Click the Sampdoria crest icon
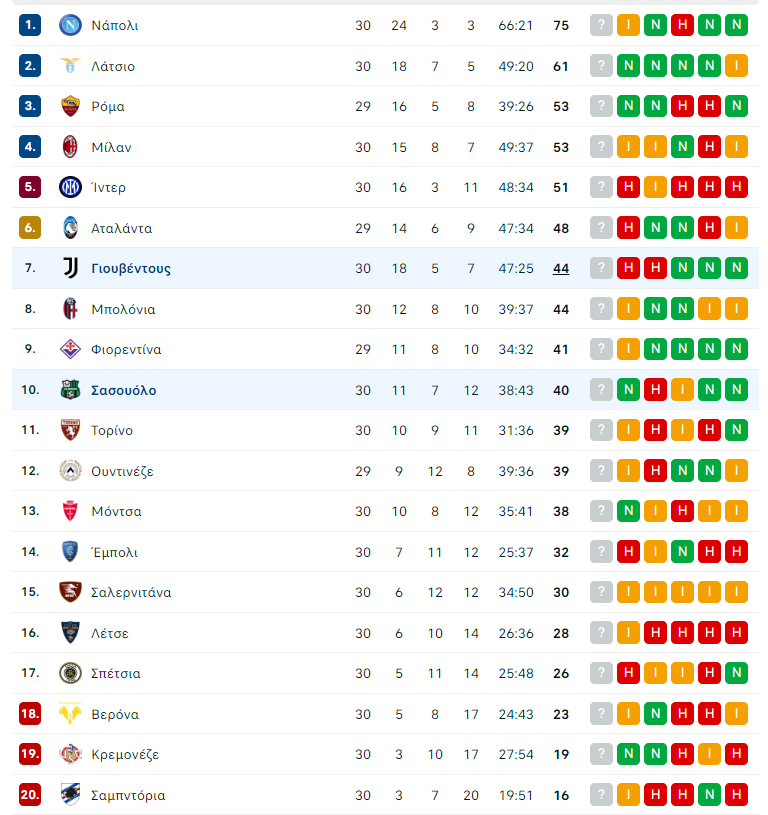The height and width of the screenshot is (815, 768). coord(70,795)
